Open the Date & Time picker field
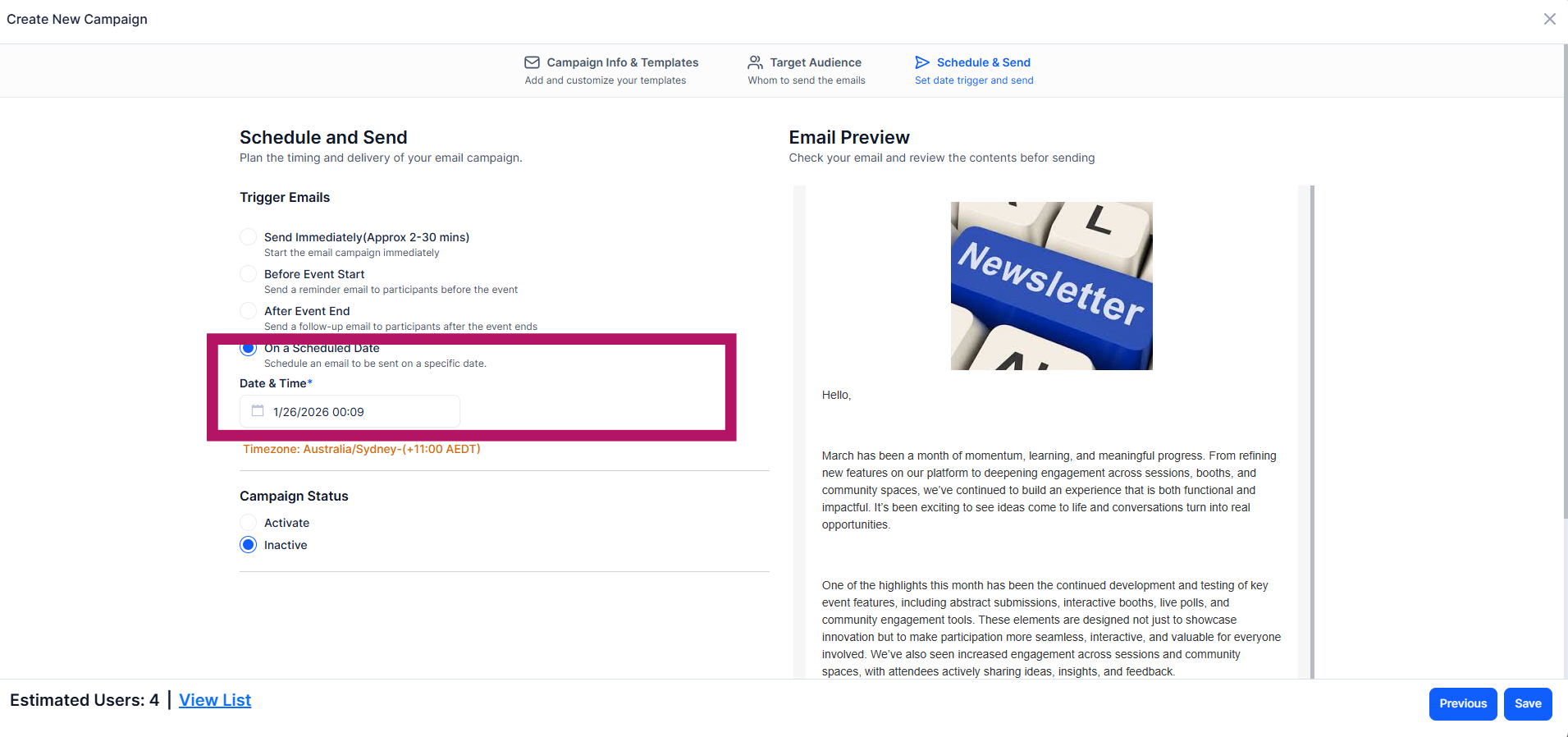1568x737 pixels. coord(350,411)
